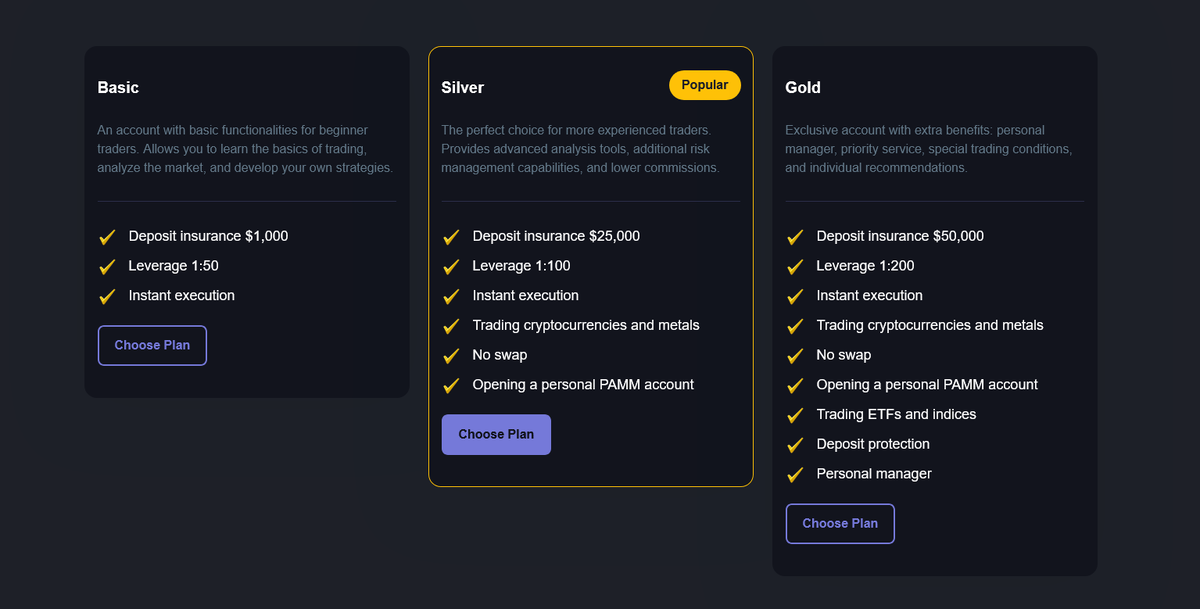Click the Gold plan description text
The width and height of the screenshot is (1200, 609).
coord(928,149)
